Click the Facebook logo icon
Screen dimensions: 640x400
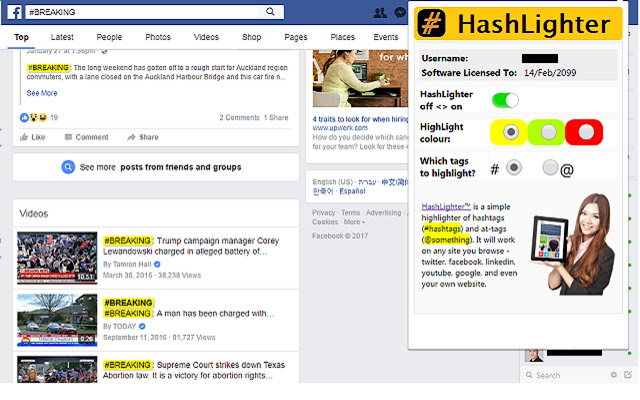coord(15,12)
